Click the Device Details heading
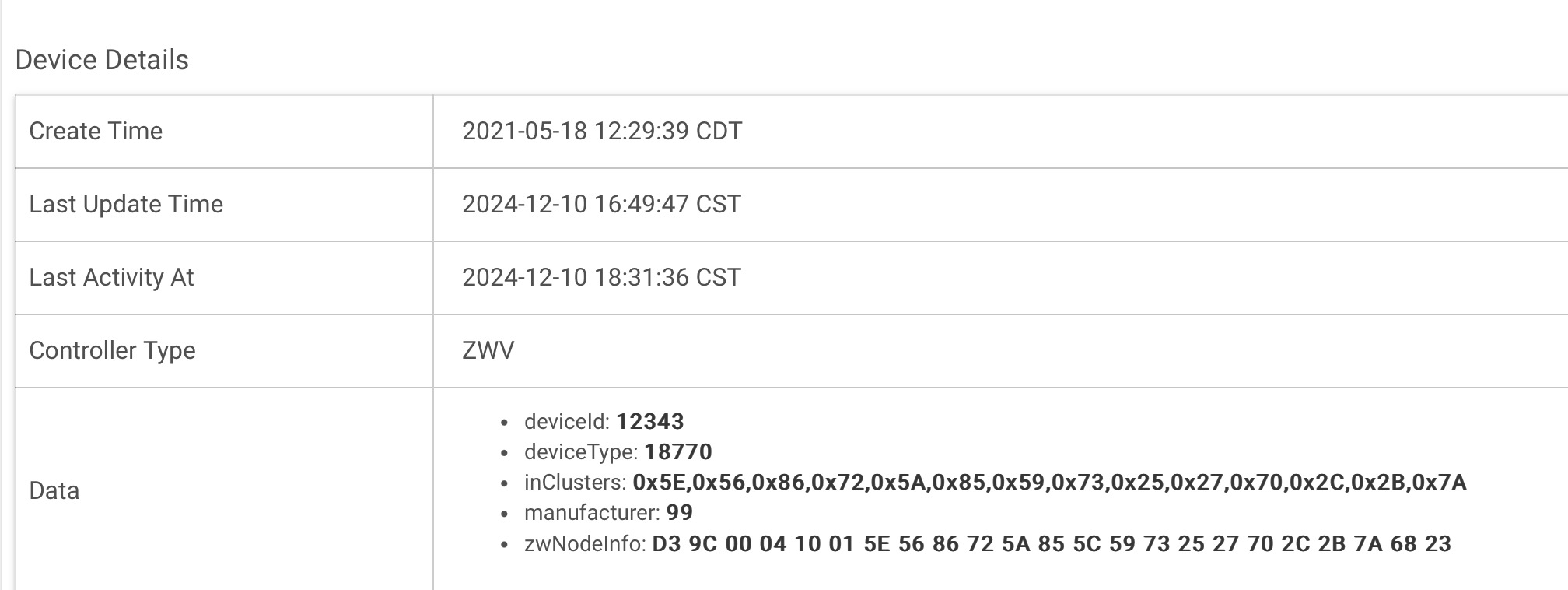The height and width of the screenshot is (590, 1568). tap(102, 60)
